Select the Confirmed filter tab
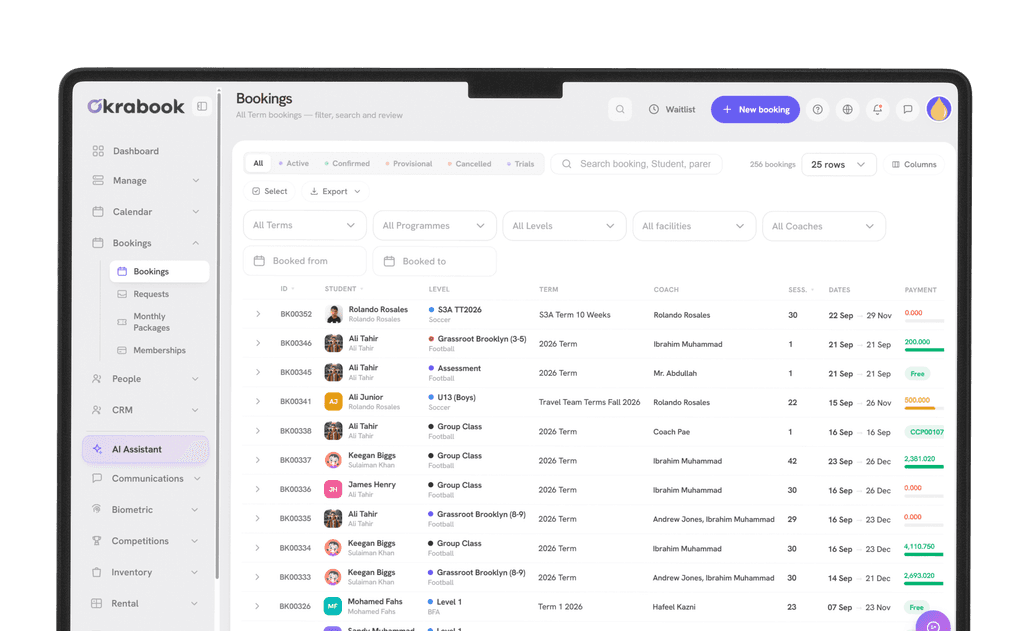Screen dimensions: 1024x631 (347, 163)
